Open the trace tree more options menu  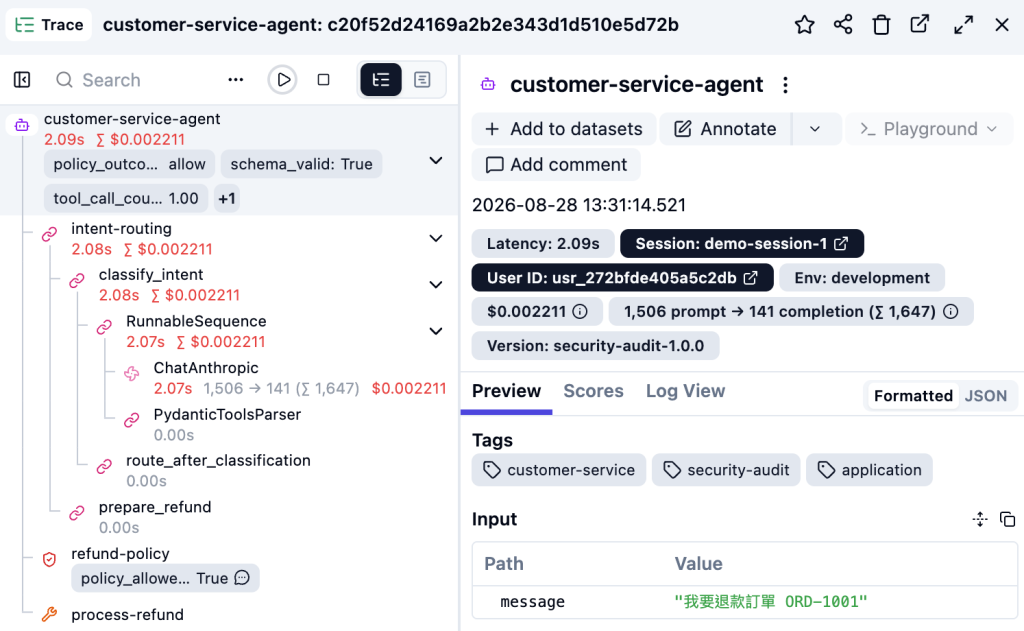tap(236, 80)
